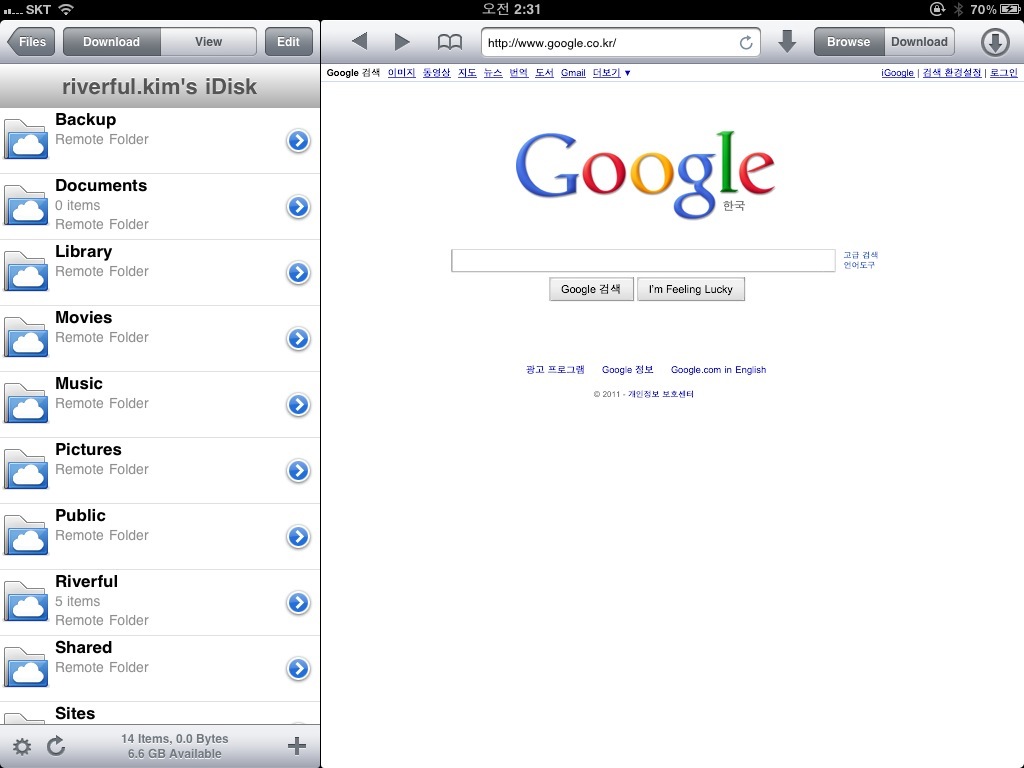Open 광고 프로그램 link
1024x768 pixels.
[x=555, y=370]
